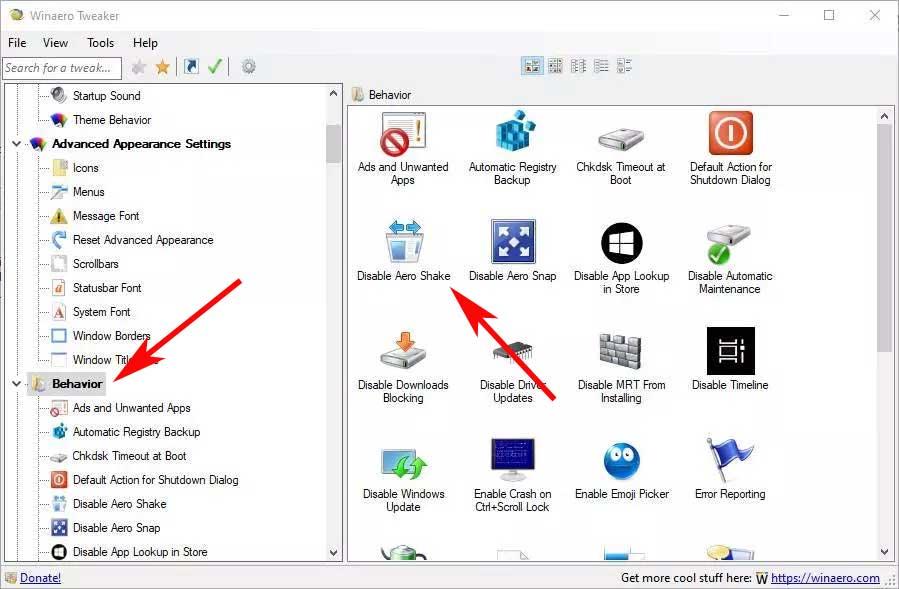The image size is (899, 589).
Task: Open the View menu
Action: coord(56,43)
